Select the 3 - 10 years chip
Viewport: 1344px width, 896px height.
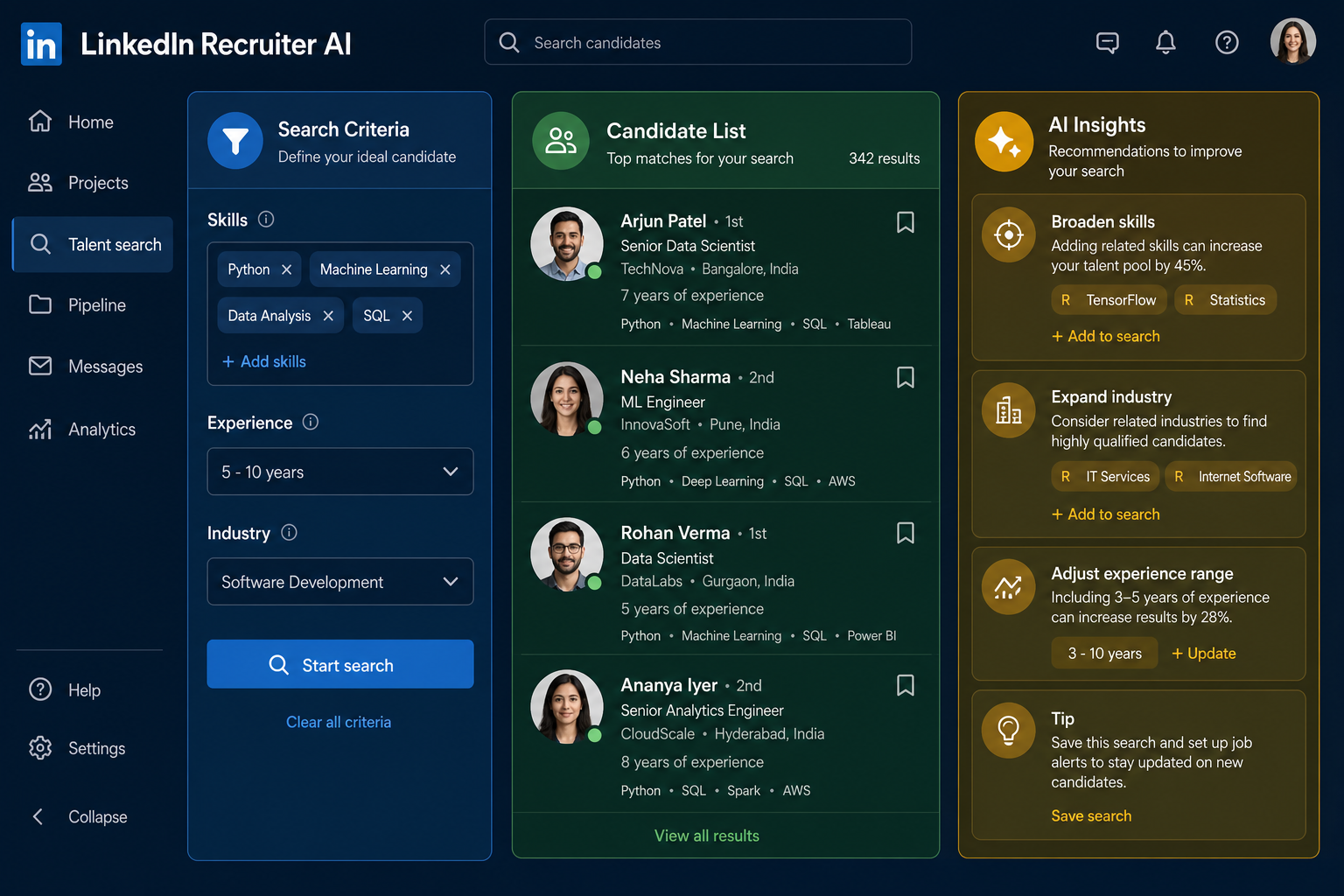pyautogui.click(x=1104, y=654)
